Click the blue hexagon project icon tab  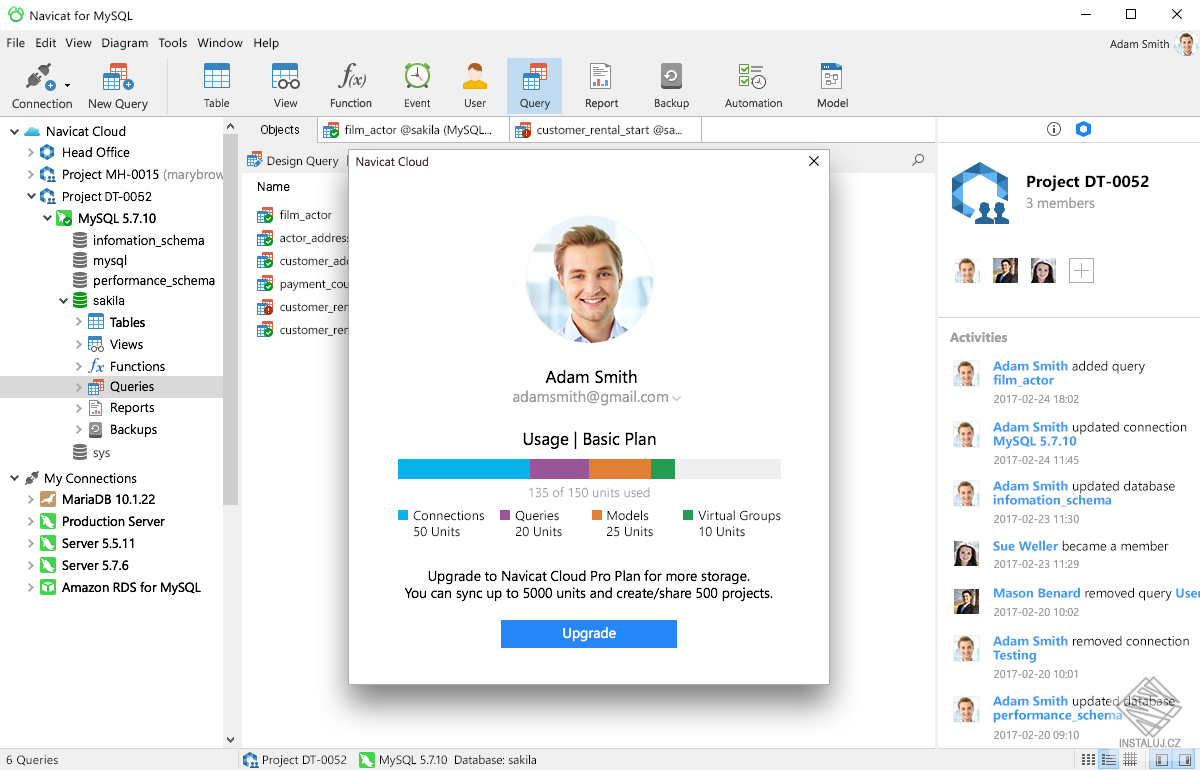[x=1083, y=129]
